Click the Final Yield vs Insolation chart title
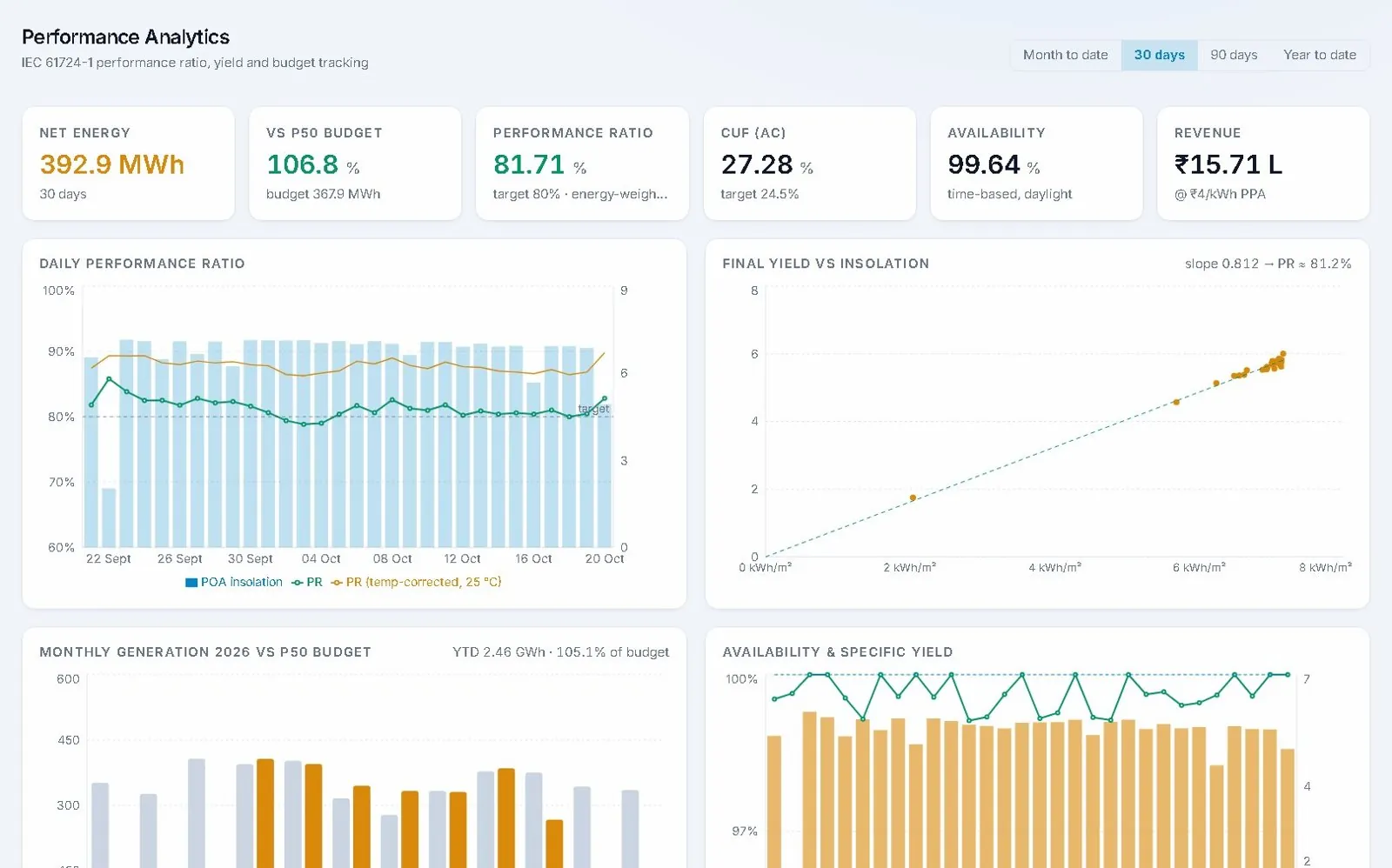 [x=826, y=264]
